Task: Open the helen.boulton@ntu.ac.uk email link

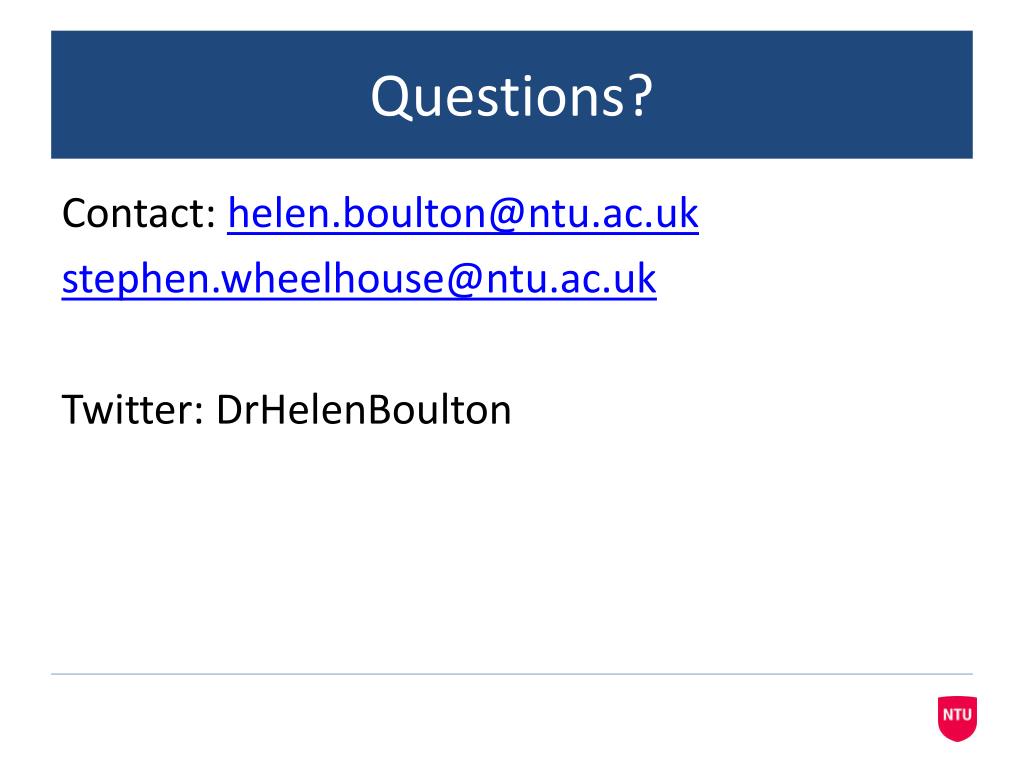Action: click(463, 213)
